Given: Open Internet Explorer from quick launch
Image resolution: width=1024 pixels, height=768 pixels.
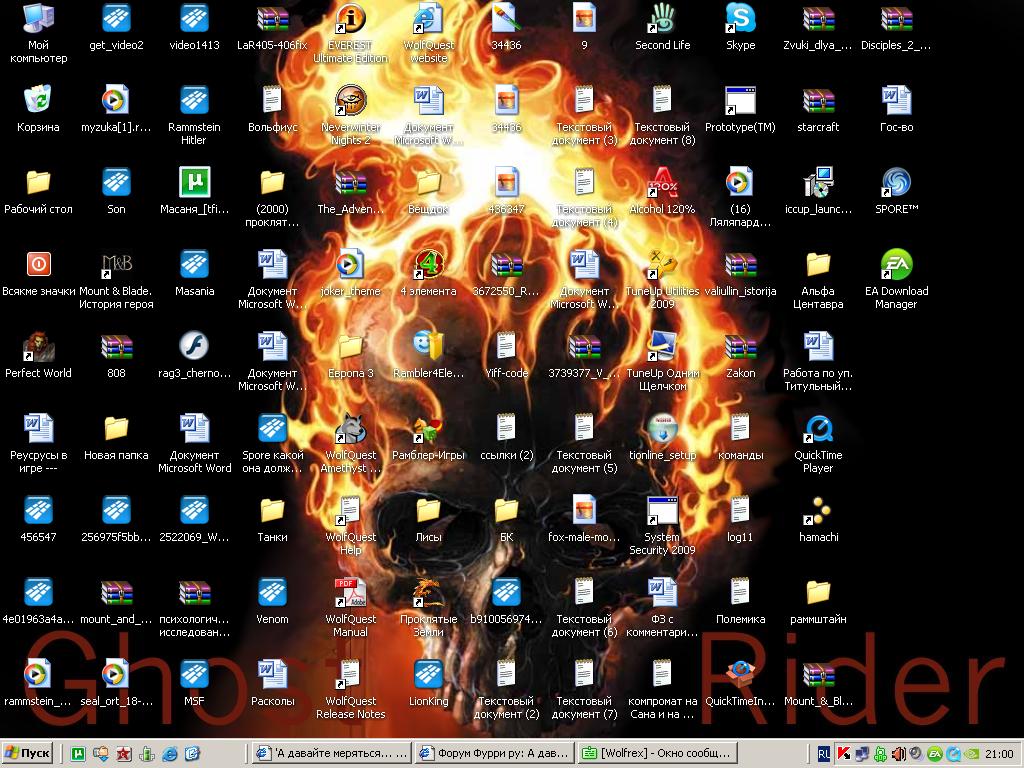Looking at the screenshot, I should (x=170, y=754).
